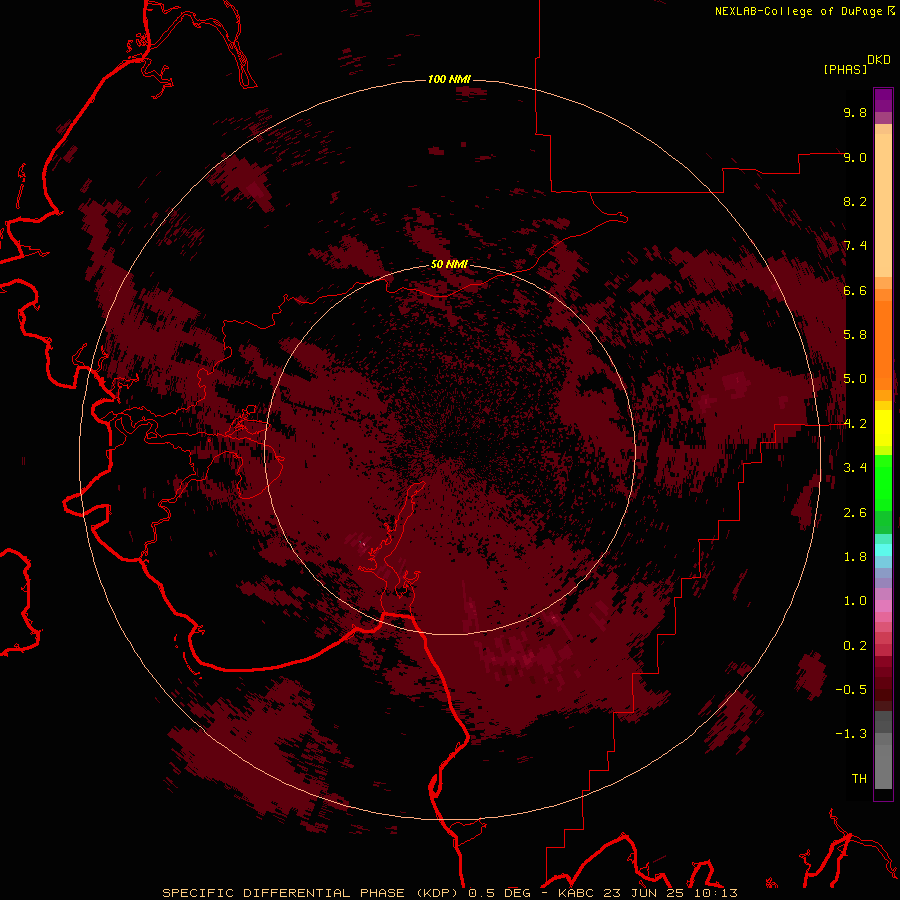Click the bright green color bar segment

tap(883, 488)
